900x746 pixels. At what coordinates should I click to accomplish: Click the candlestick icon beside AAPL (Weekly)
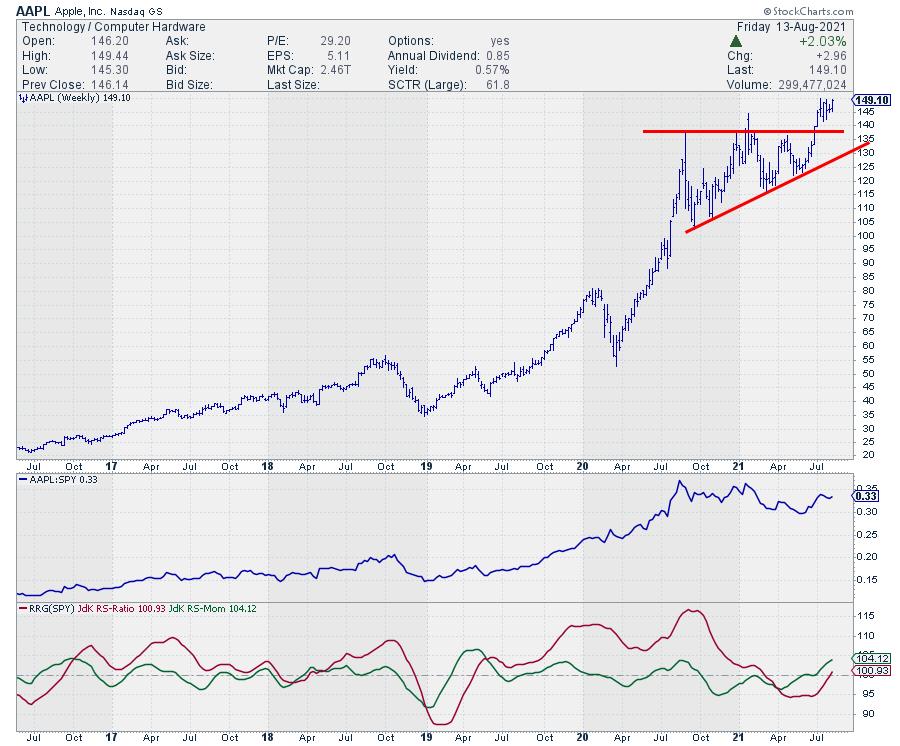pyautogui.click(x=22, y=99)
